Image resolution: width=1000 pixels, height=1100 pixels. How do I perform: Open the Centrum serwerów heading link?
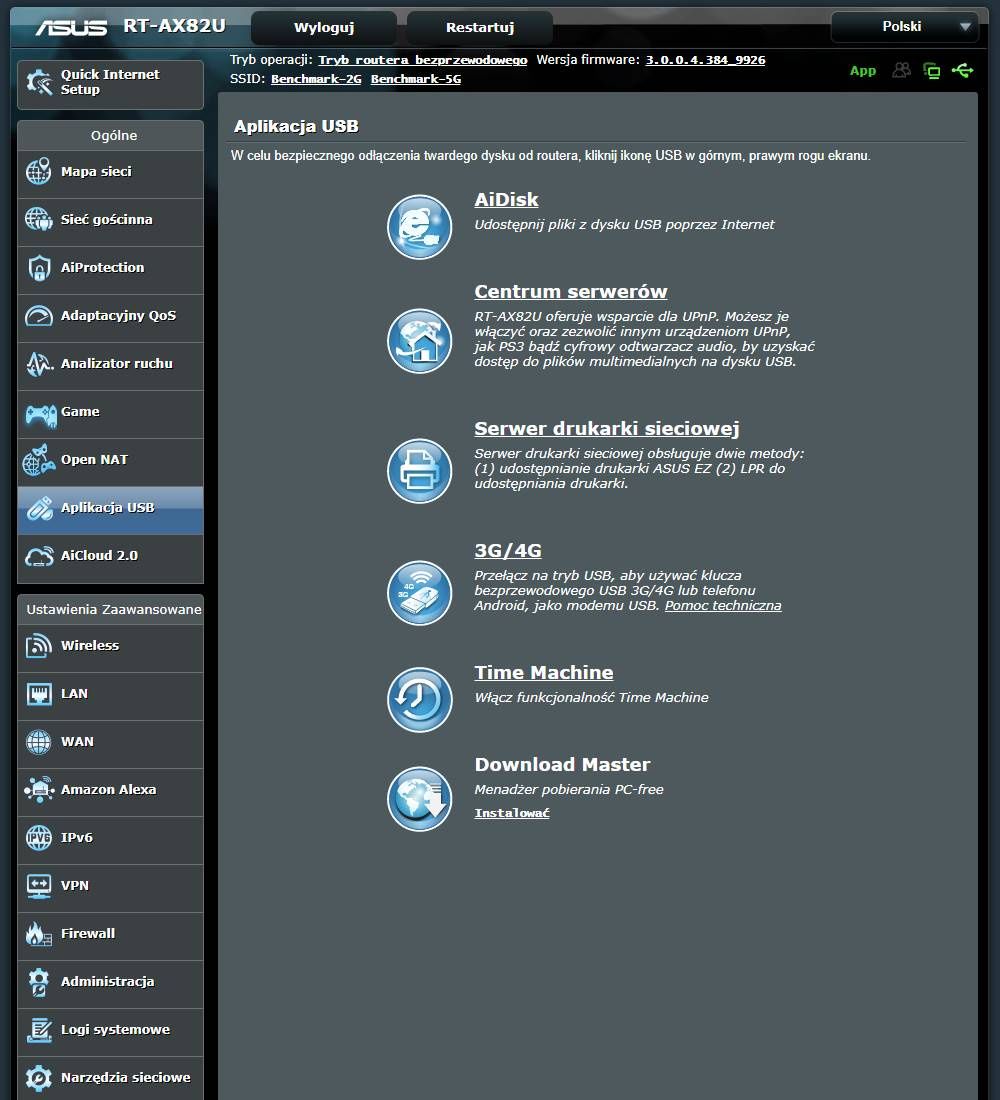(571, 292)
